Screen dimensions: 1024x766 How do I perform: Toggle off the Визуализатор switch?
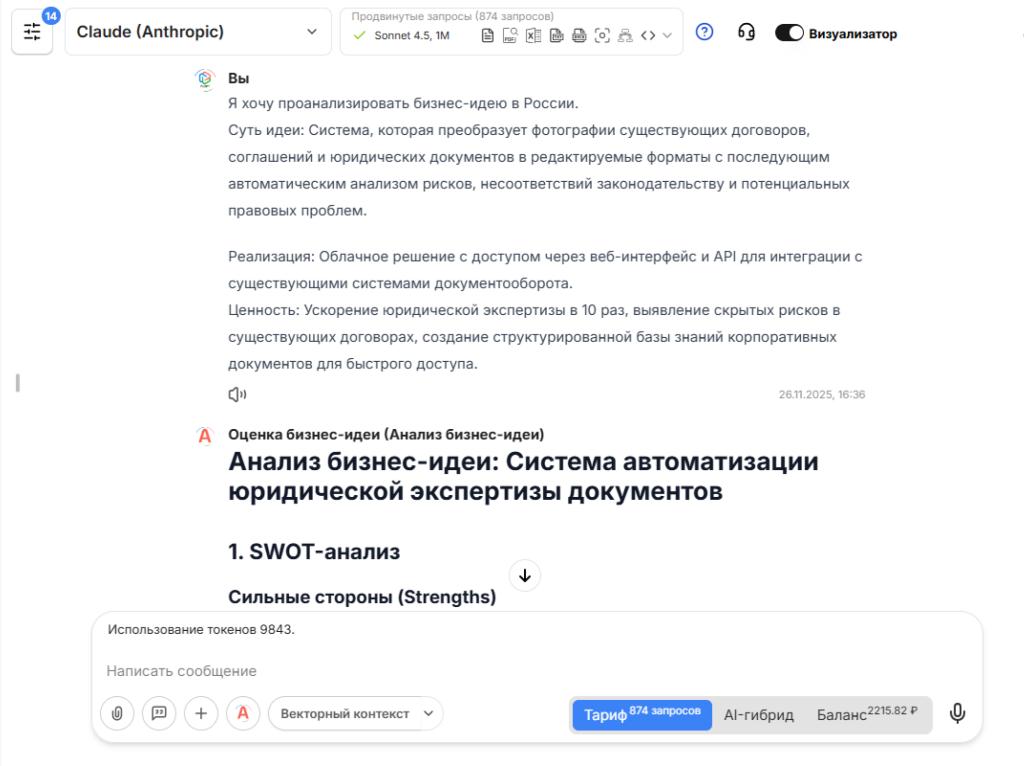(789, 32)
